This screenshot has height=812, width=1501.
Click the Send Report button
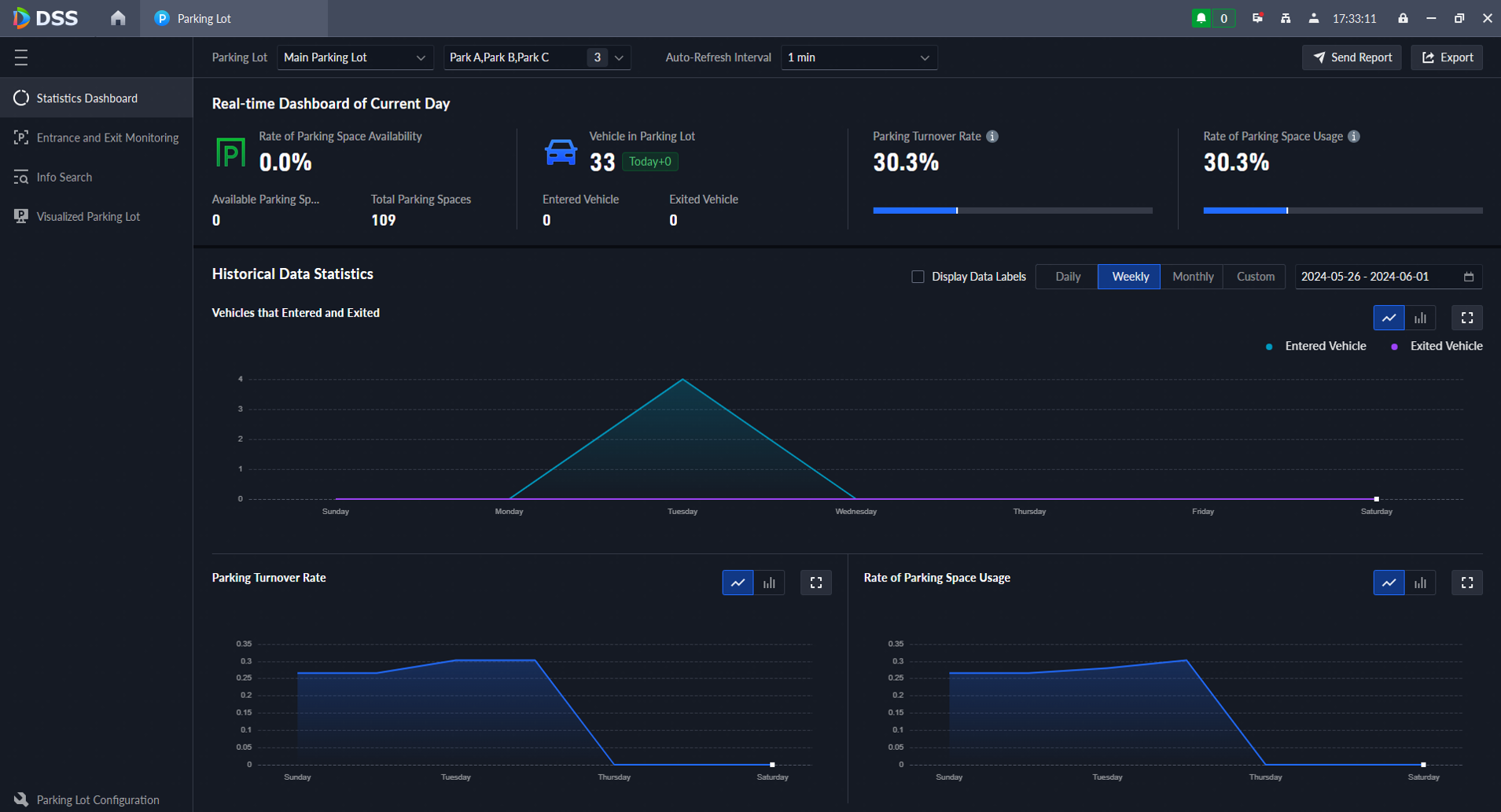1352,57
